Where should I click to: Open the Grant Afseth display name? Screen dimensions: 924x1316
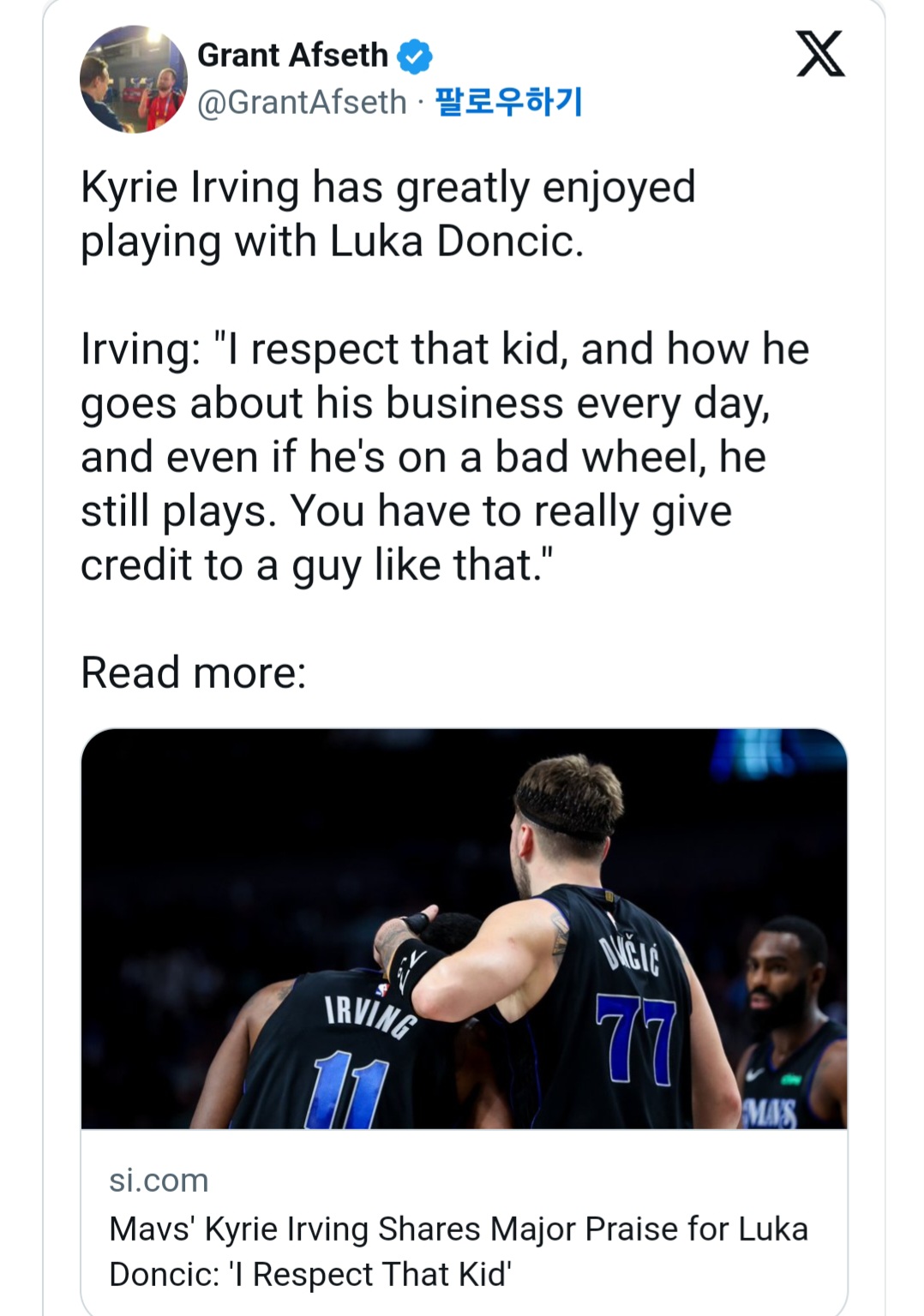(292, 56)
